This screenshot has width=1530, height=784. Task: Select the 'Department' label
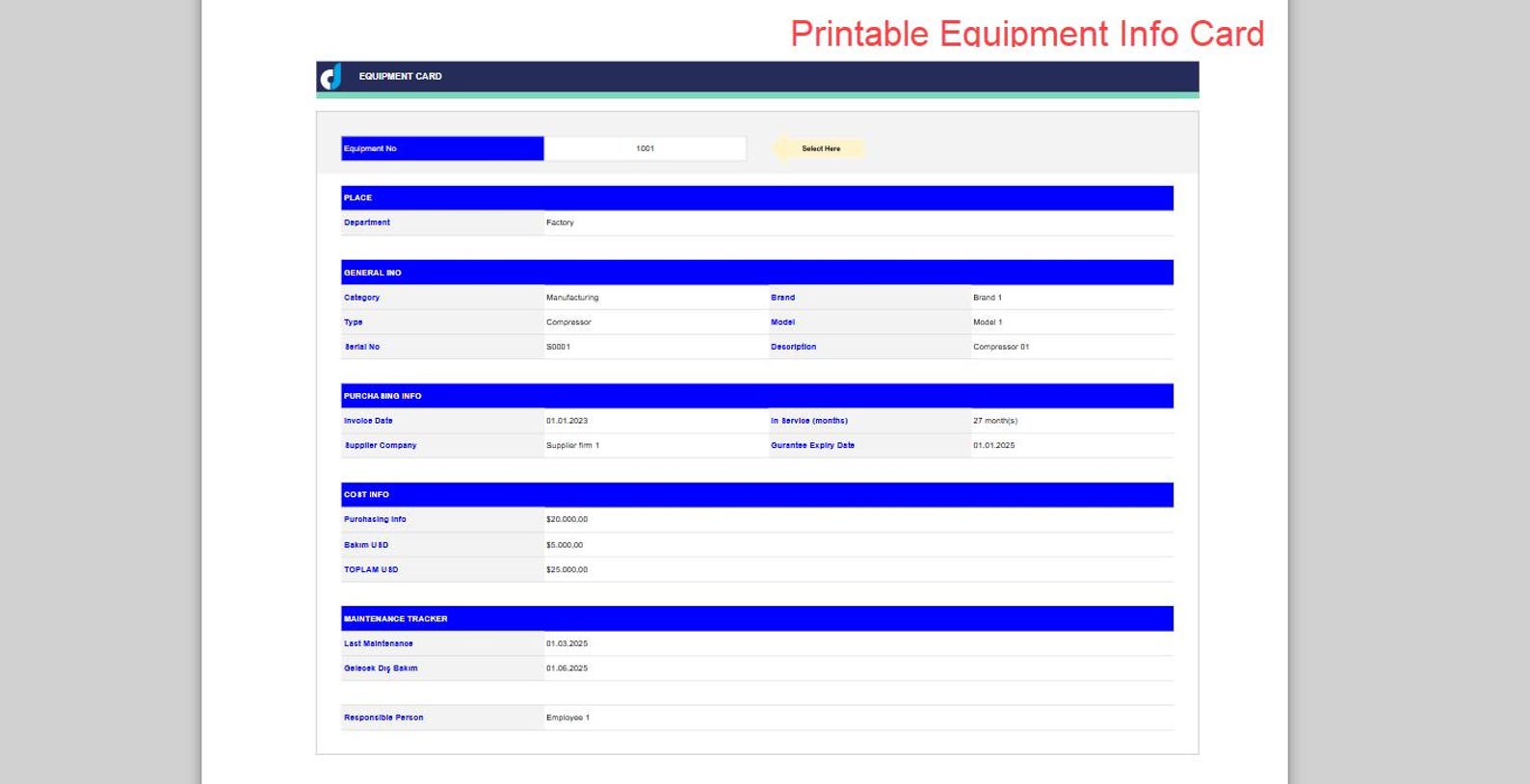tap(367, 222)
